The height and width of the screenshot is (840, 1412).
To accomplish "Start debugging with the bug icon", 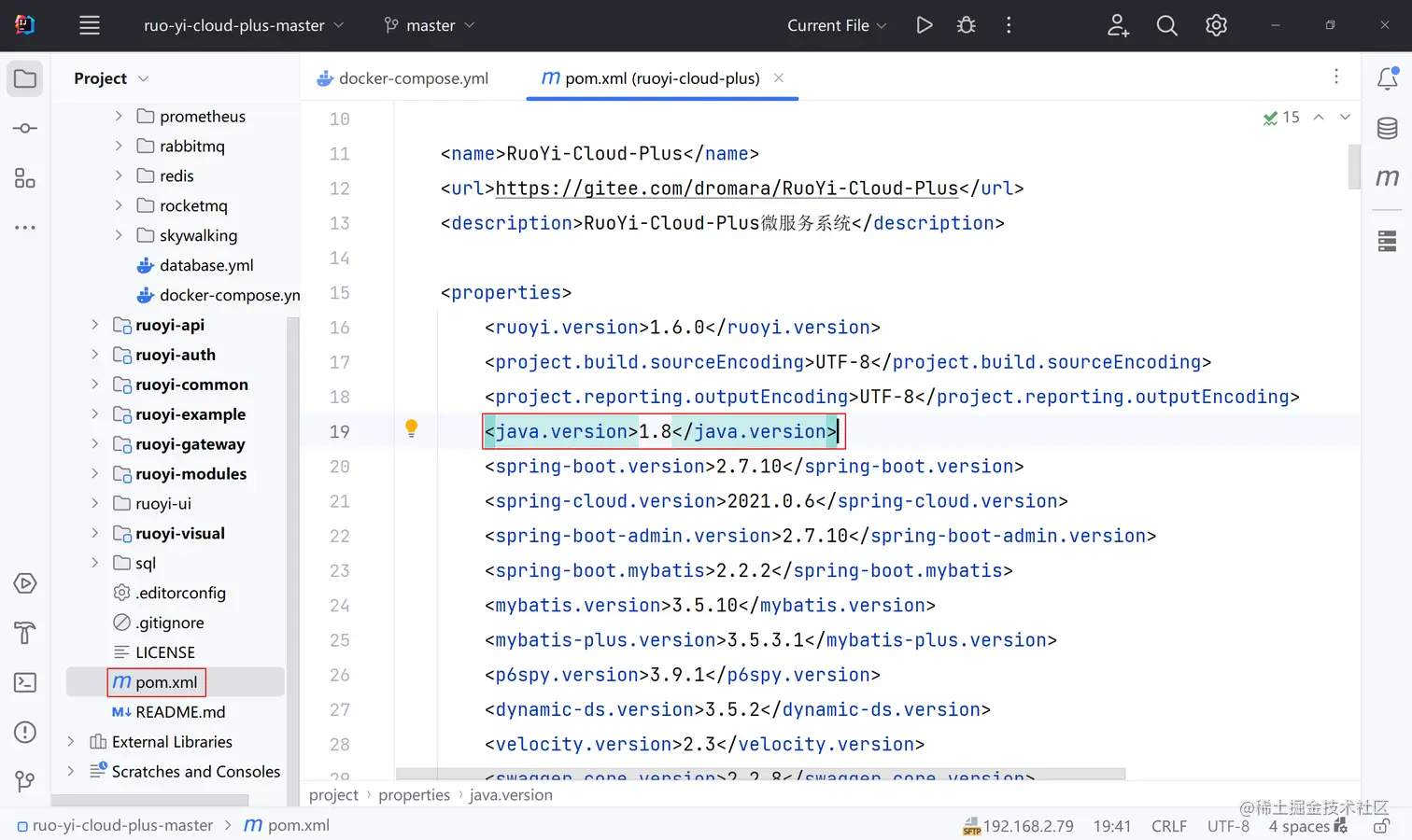I will coord(967,25).
